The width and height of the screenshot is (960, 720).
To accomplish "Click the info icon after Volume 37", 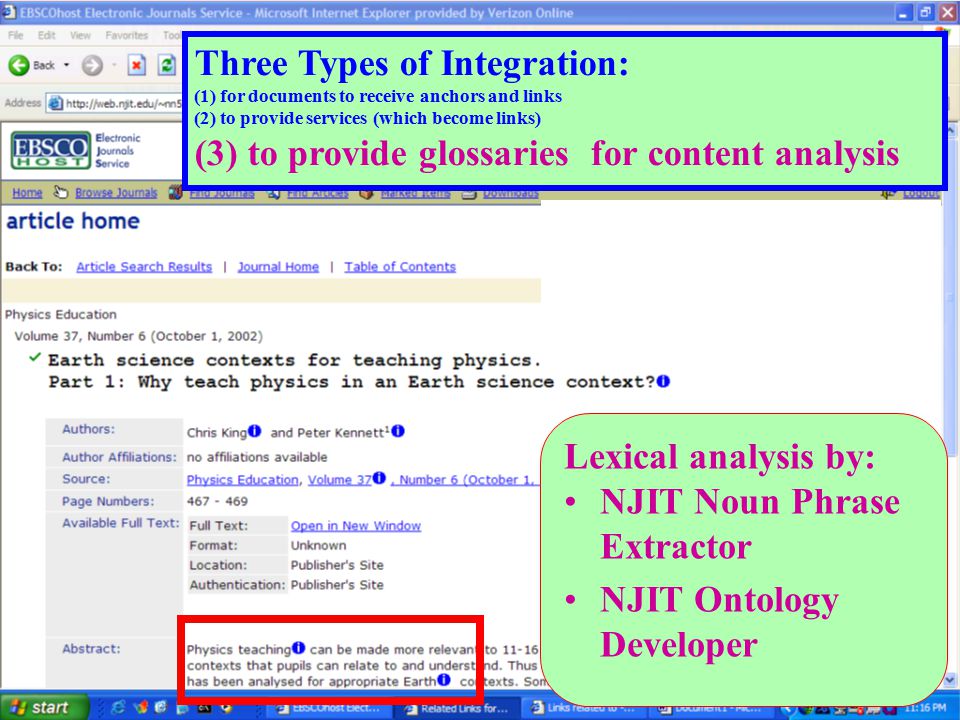I will (x=379, y=478).
